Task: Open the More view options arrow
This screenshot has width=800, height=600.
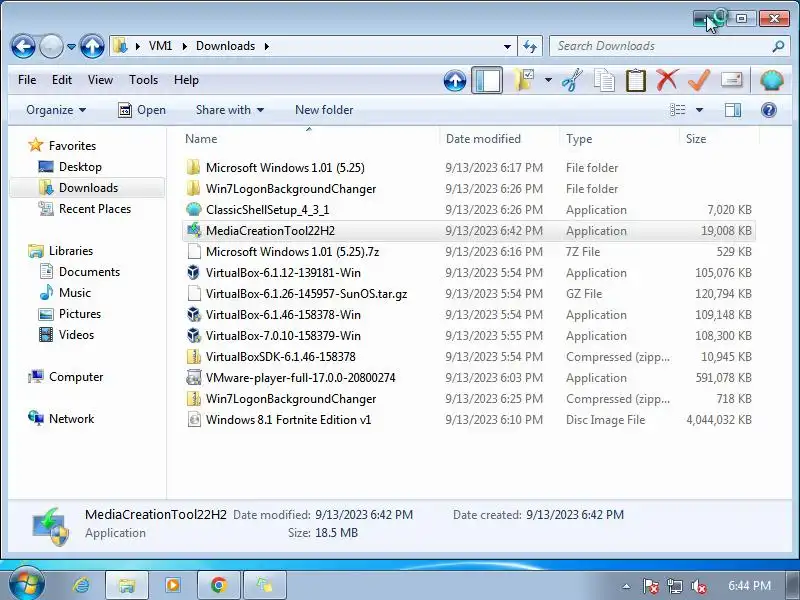Action: 699,110
